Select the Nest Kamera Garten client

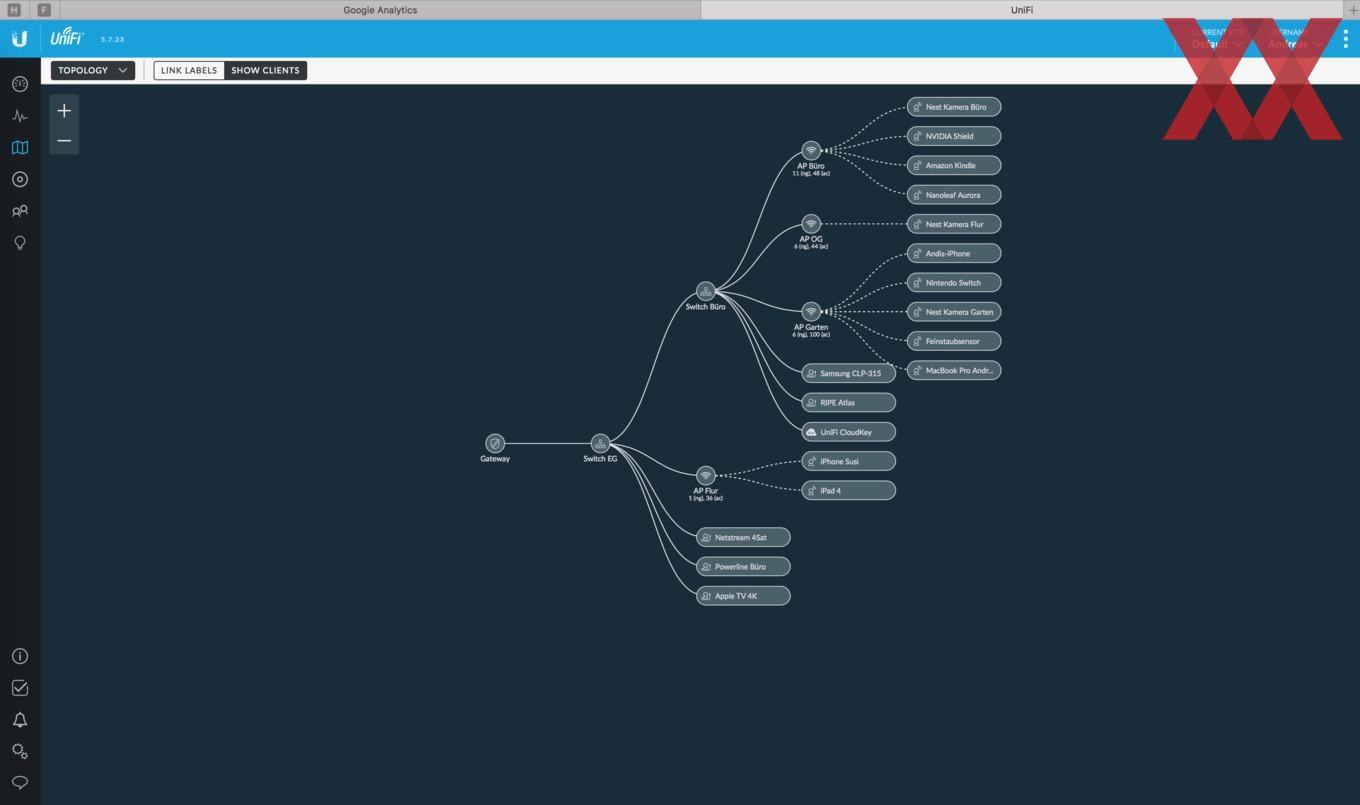[954, 312]
